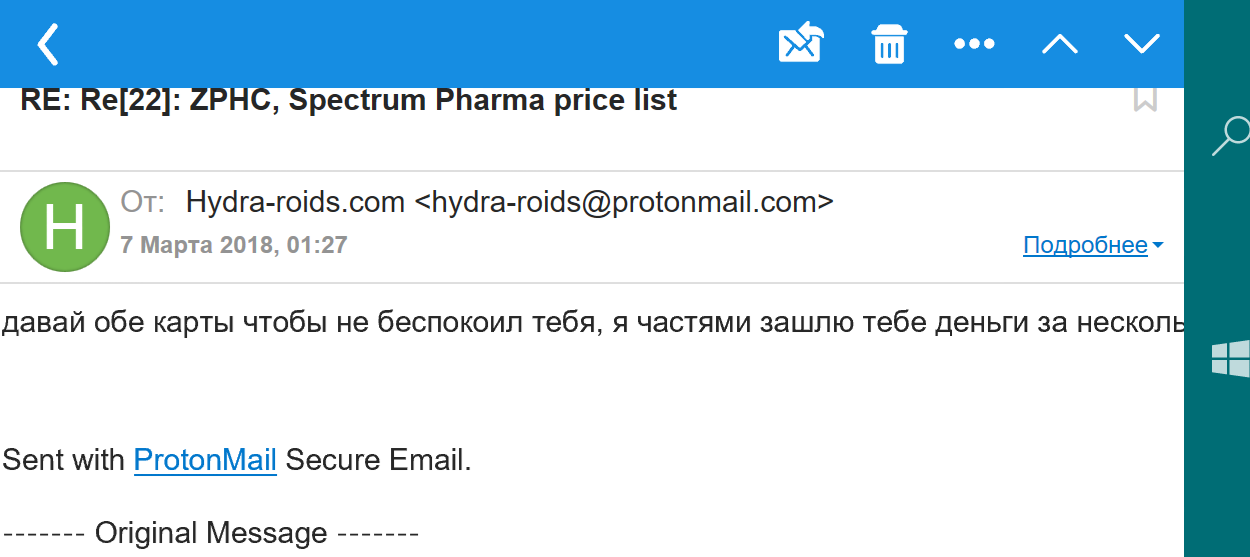Go to next message with down chevron
The width and height of the screenshot is (1250, 557).
pos(1141,44)
